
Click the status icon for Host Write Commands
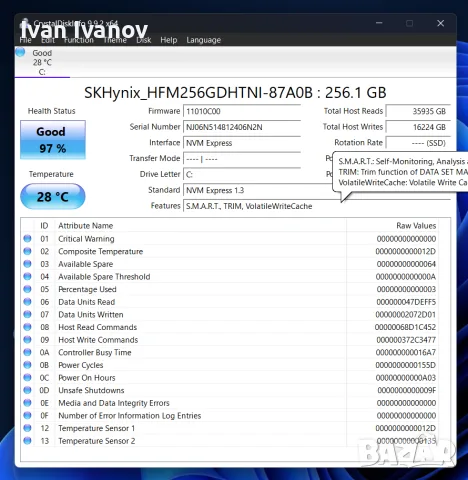pos(27,340)
